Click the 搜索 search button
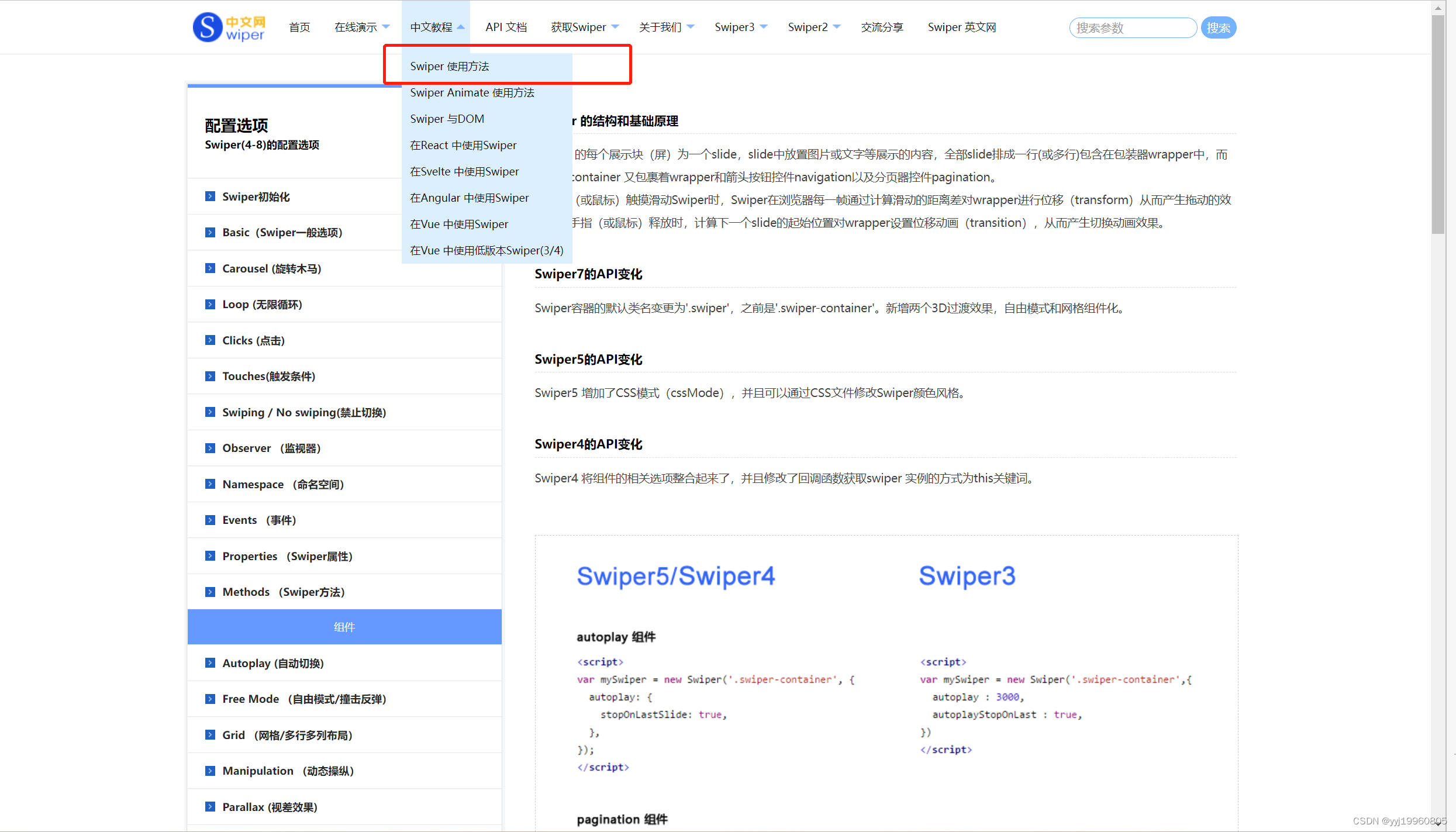1456x832 pixels. [1219, 27]
